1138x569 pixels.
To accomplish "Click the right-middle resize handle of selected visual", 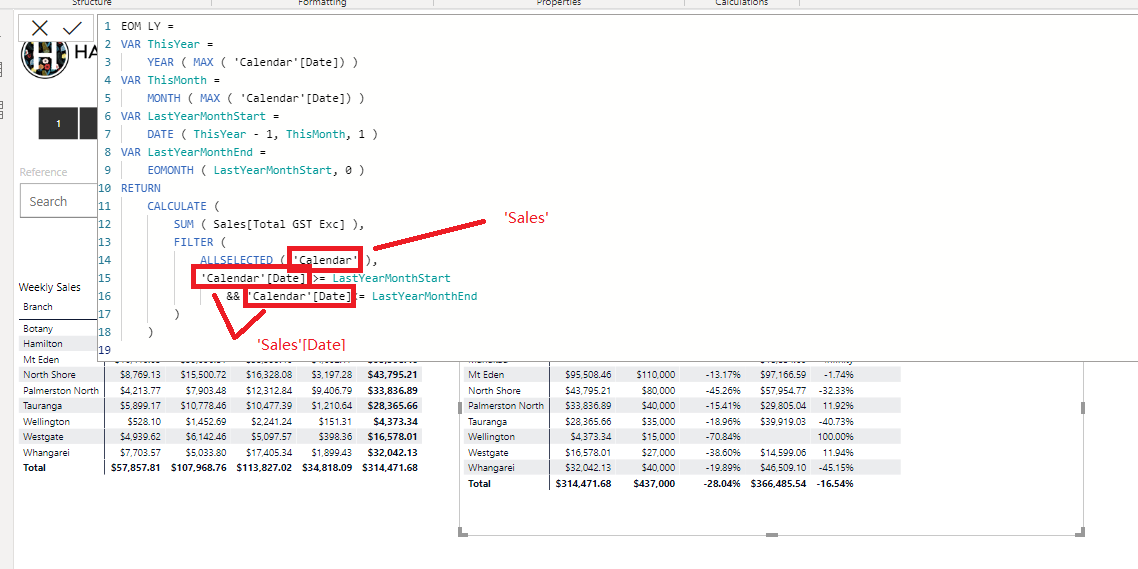I will coord(1083,409).
